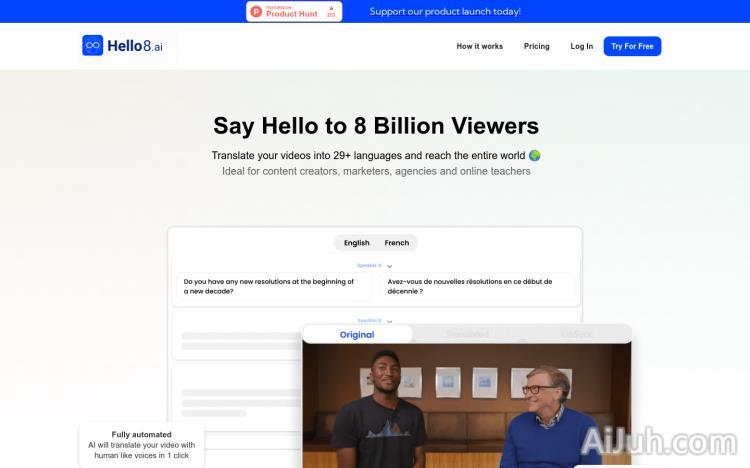Image resolution: width=750 pixels, height=468 pixels.
Task: Click the English transcript text box
Action: [x=274, y=287]
